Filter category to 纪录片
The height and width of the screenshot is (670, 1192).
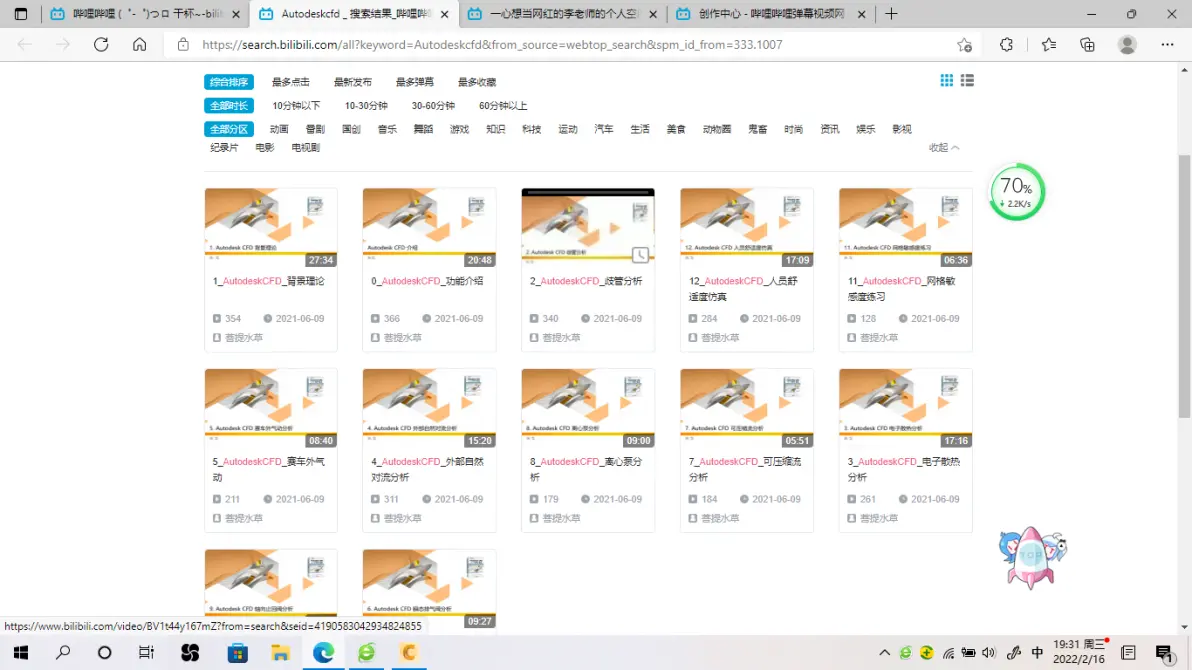(x=224, y=148)
